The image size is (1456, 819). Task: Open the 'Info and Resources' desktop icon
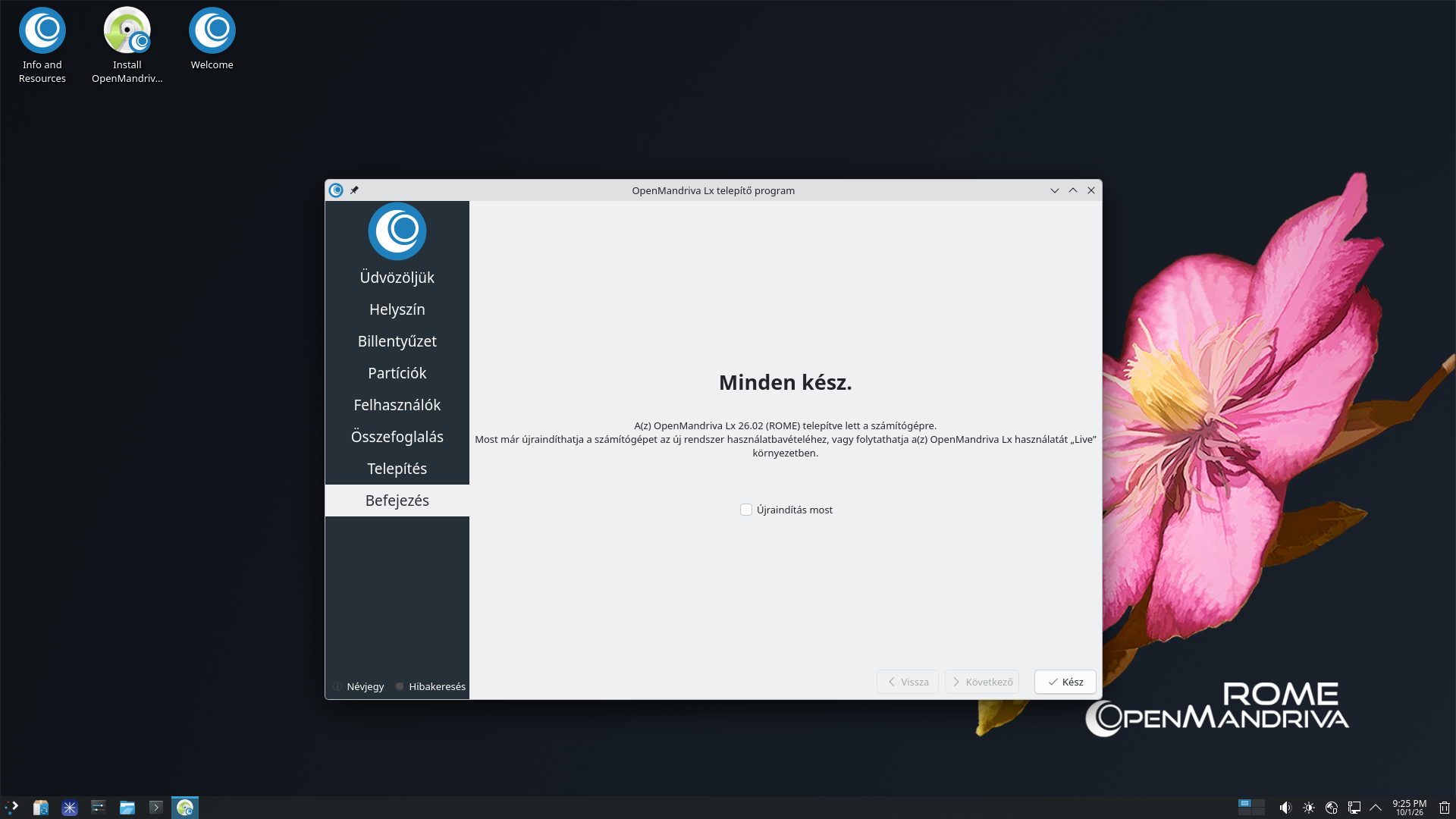click(x=42, y=45)
